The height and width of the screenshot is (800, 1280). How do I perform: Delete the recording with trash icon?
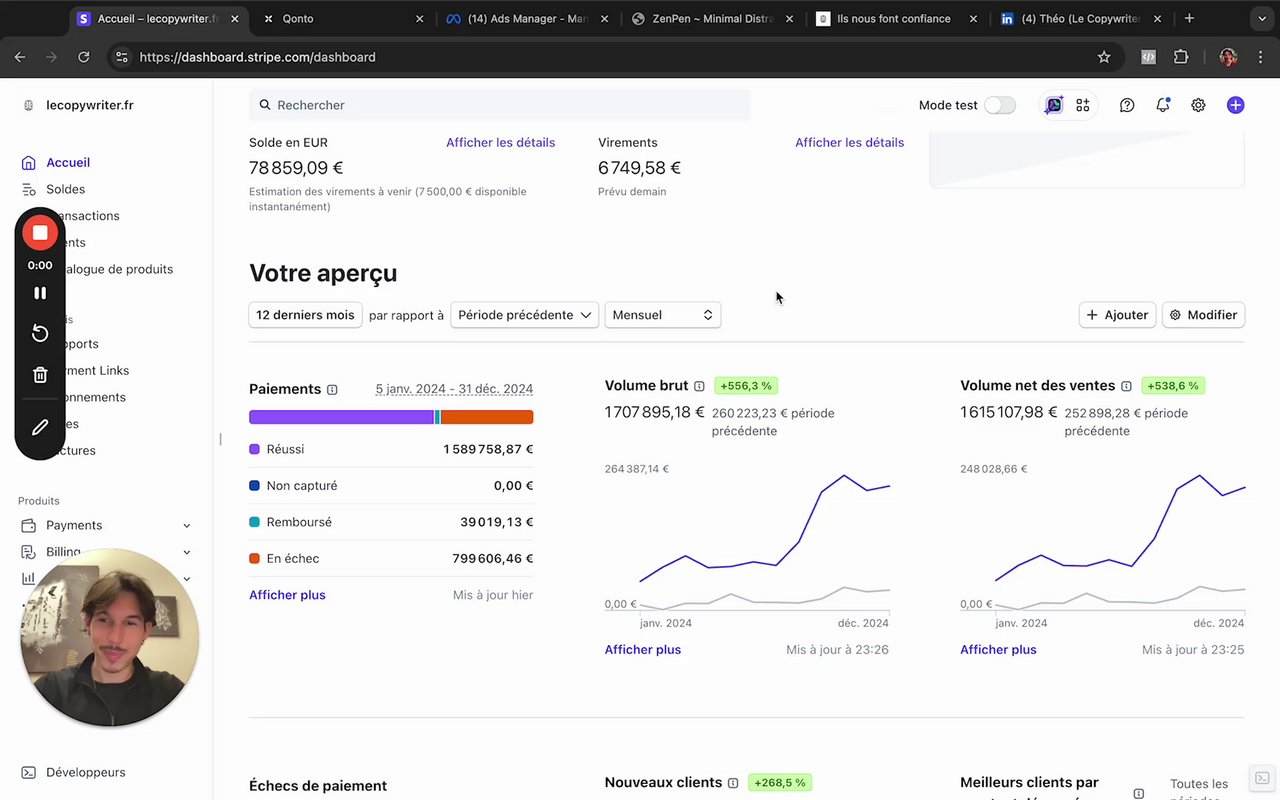pyautogui.click(x=40, y=375)
